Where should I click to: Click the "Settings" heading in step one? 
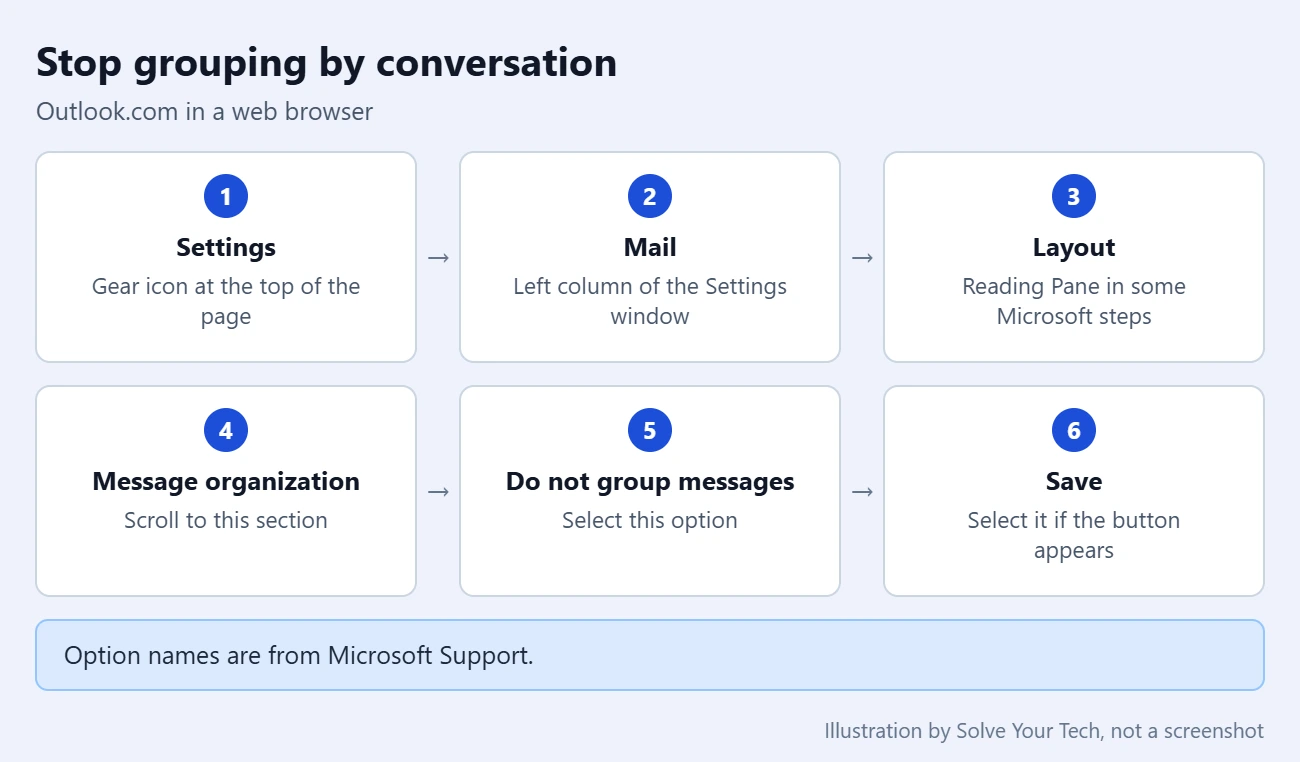(226, 247)
